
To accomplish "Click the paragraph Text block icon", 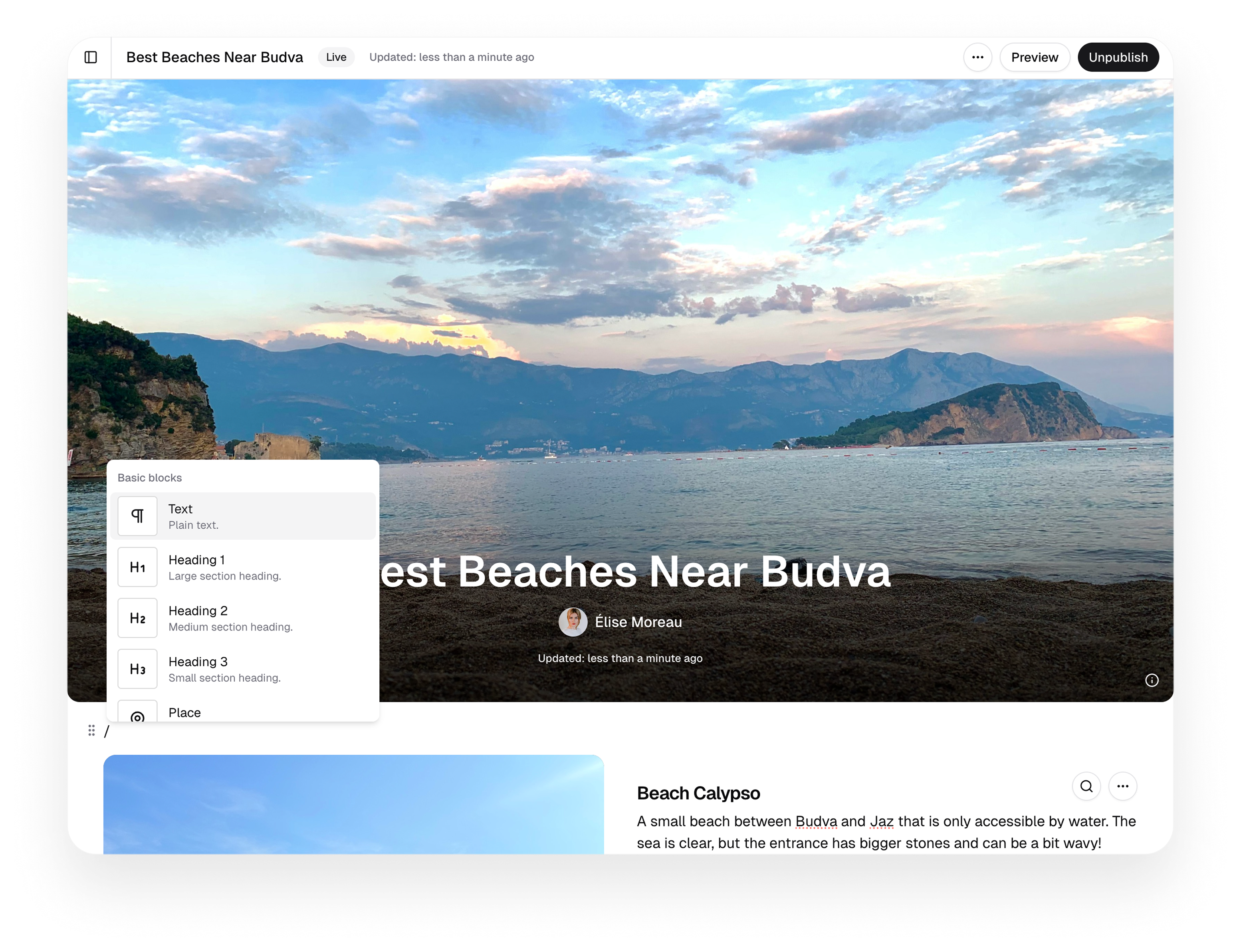I will pyautogui.click(x=137, y=516).
